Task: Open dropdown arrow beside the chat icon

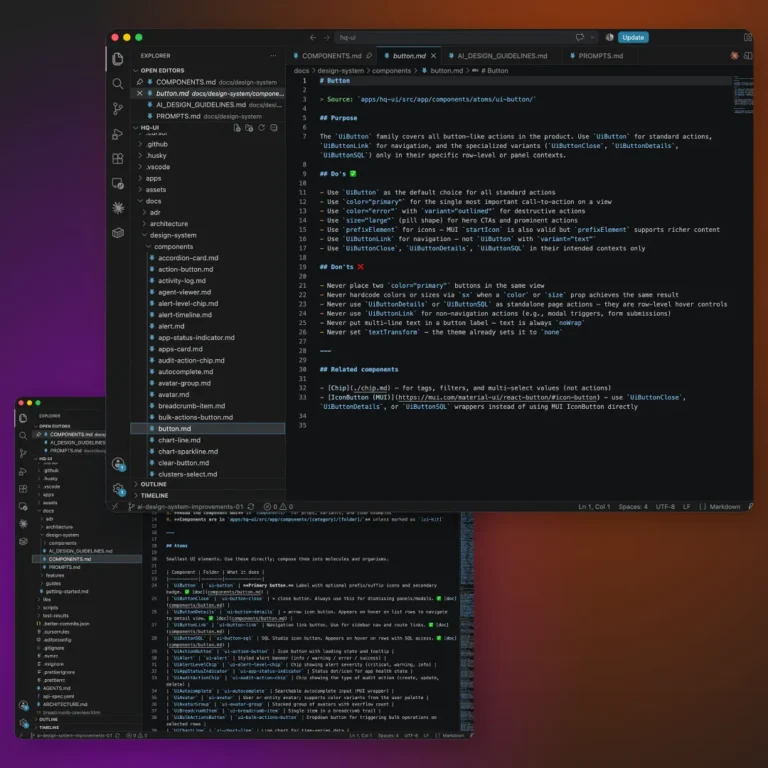Action: pos(592,37)
